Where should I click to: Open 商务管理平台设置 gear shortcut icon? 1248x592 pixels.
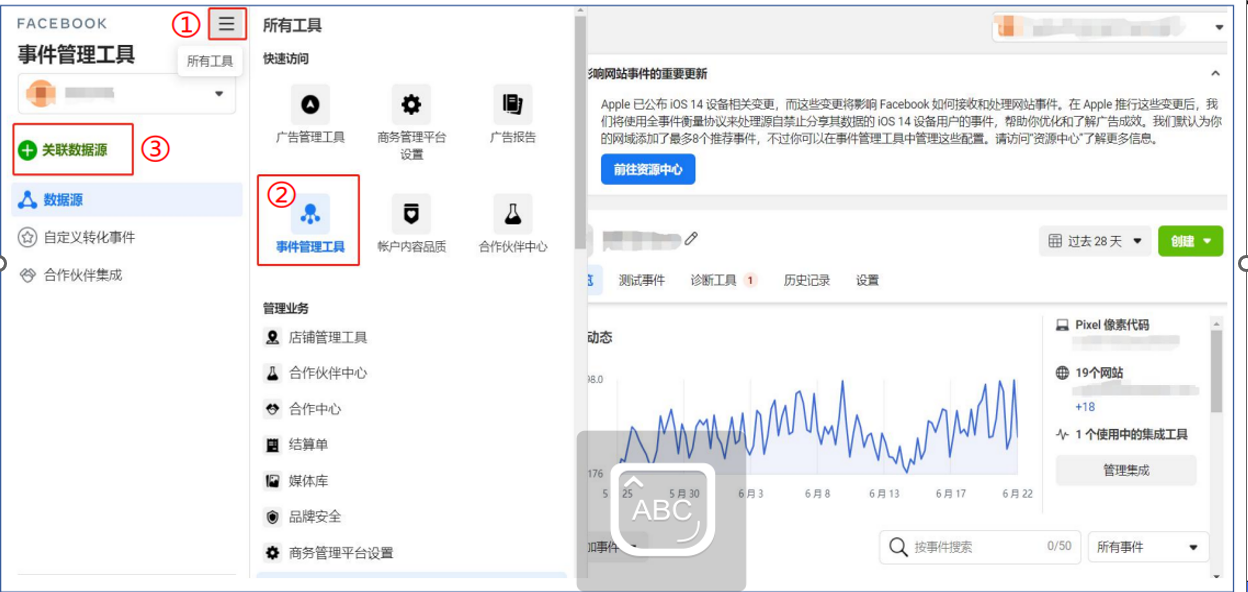point(411,104)
